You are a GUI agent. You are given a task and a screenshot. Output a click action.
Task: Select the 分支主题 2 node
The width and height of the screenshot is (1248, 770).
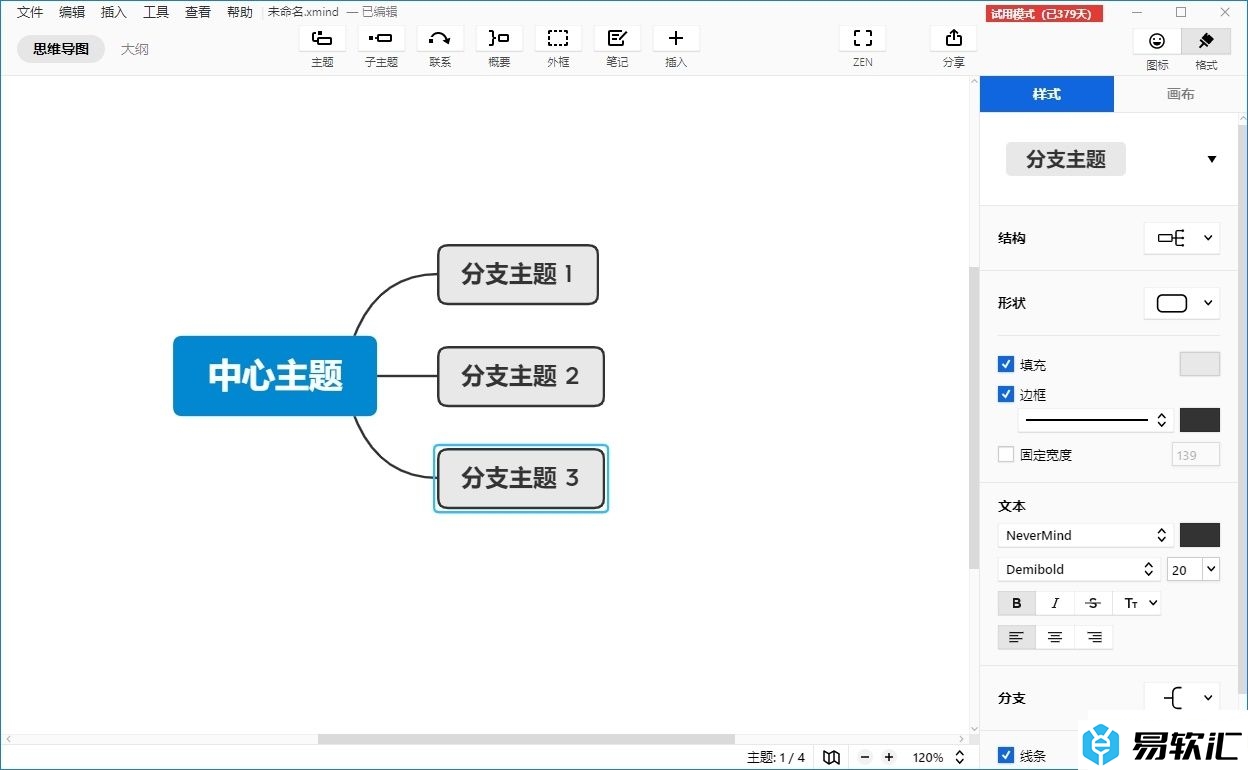coord(521,376)
